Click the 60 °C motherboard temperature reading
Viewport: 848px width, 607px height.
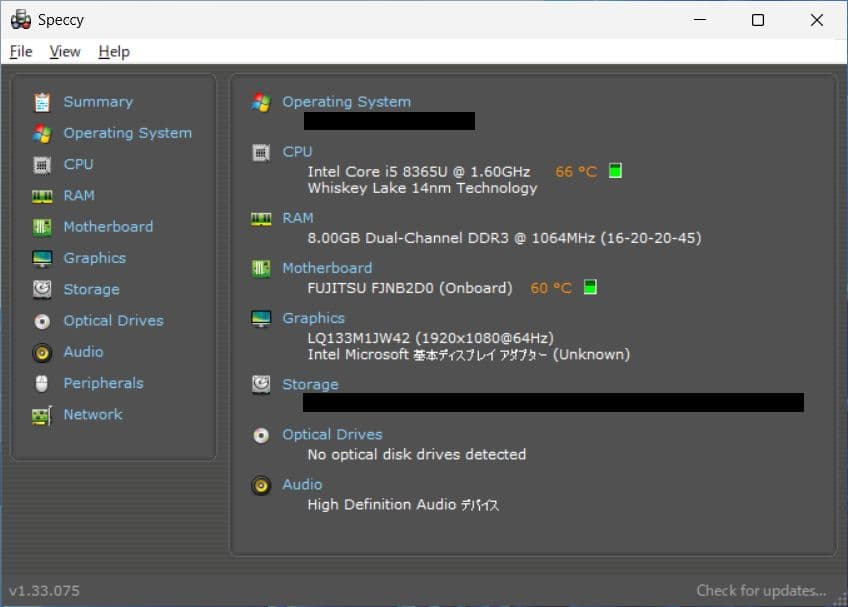551,288
